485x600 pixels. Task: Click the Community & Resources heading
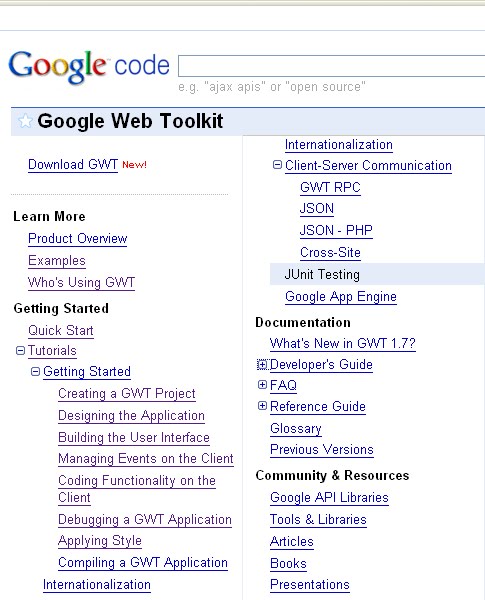(332, 475)
